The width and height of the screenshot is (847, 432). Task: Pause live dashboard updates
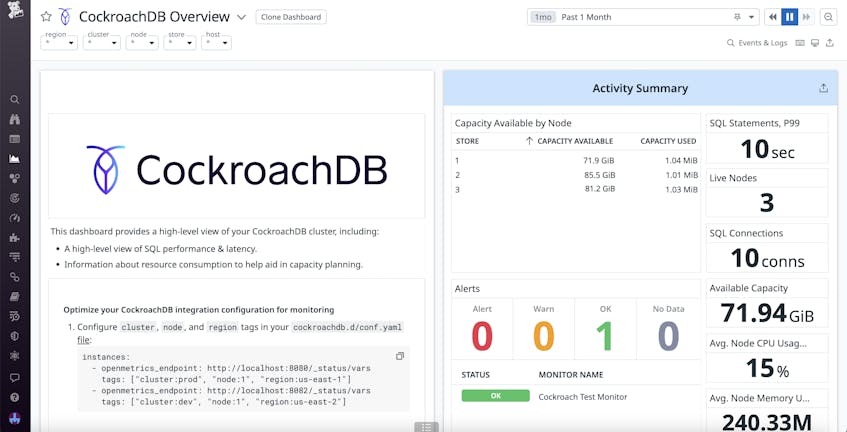click(x=790, y=17)
